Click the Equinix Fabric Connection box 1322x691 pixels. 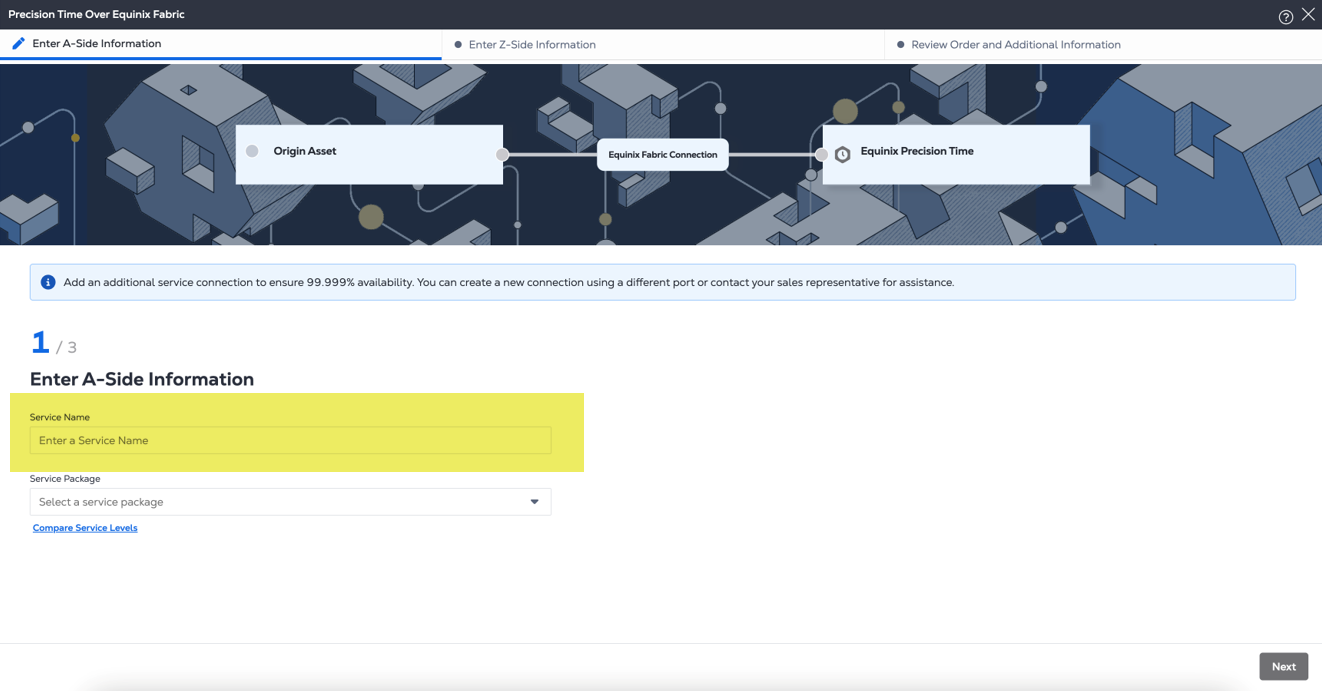[663, 155]
